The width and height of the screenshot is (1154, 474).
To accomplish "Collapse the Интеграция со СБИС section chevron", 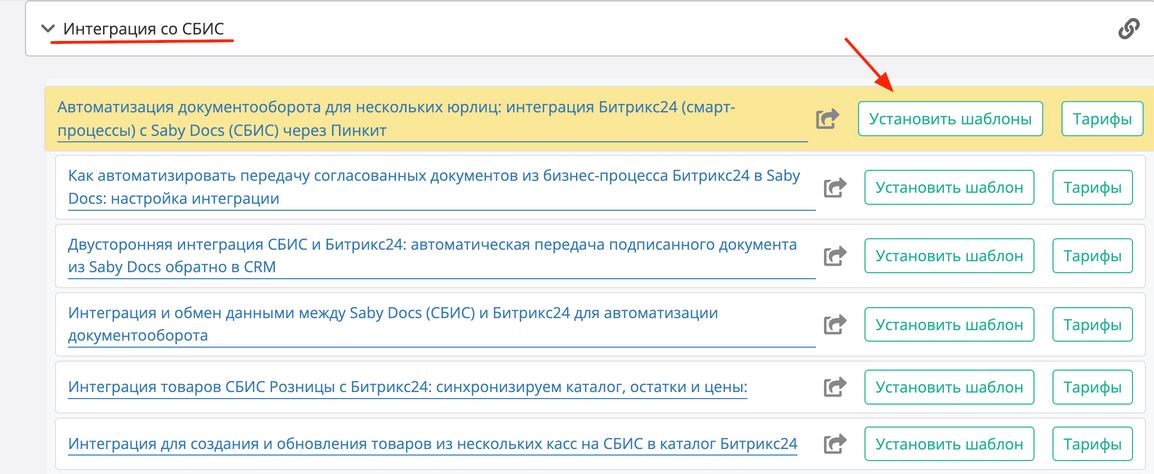I will 47,29.
